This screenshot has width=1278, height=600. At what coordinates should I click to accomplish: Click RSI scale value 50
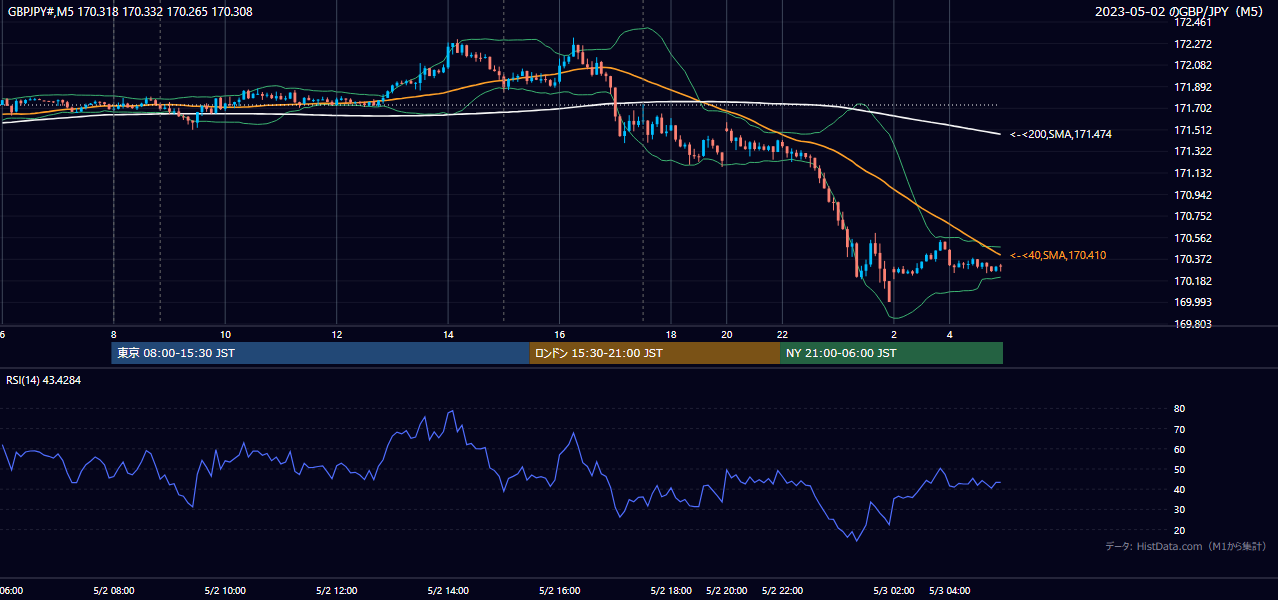(x=1180, y=469)
